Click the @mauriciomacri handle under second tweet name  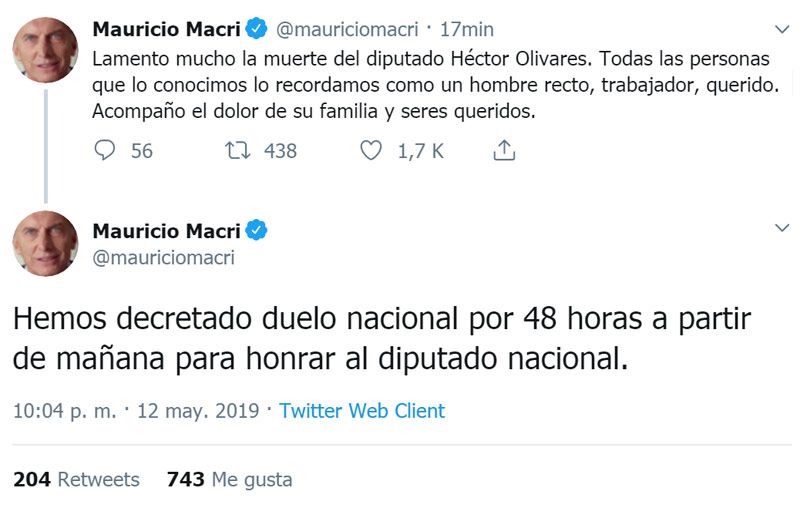163,258
